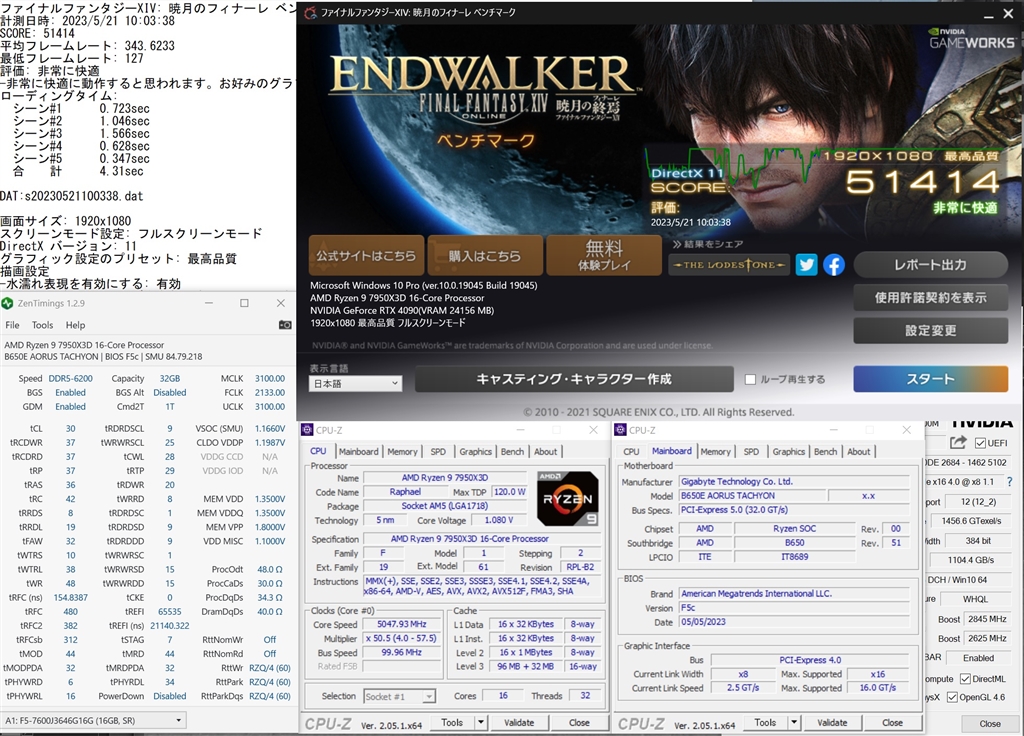Image resolution: width=1024 pixels, height=736 pixels.
Task: Select CPU tab in right CPU-Z window
Action: [631, 451]
